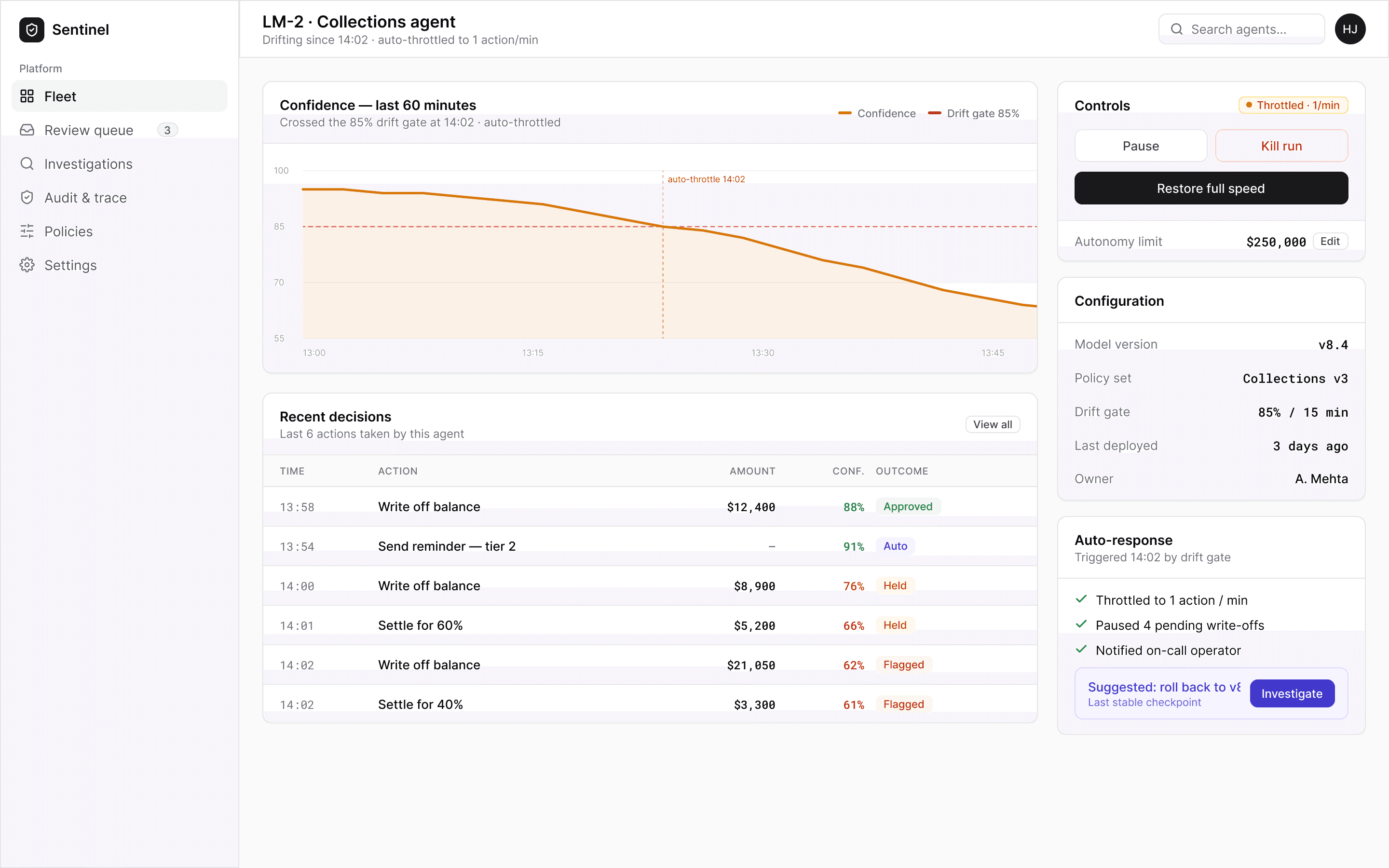Click the Audit & trace shield icon
The height and width of the screenshot is (868, 1389).
27,198
